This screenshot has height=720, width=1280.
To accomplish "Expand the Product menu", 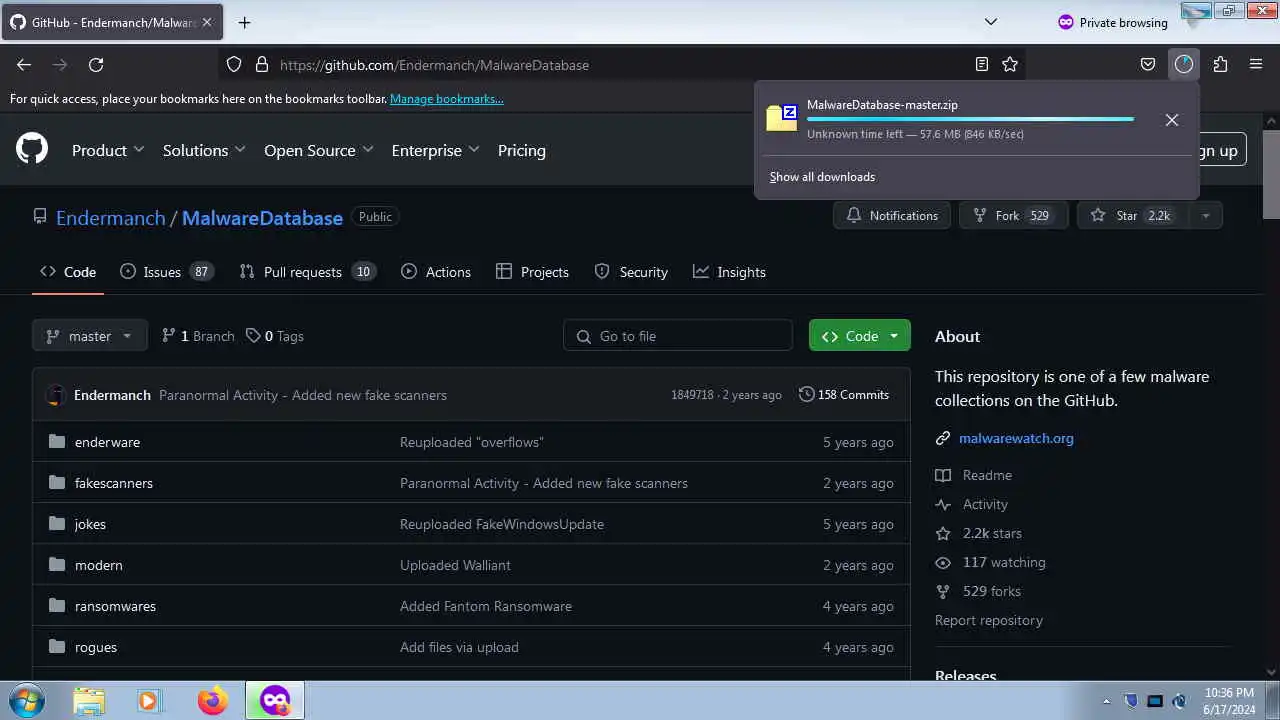I will (x=108, y=150).
